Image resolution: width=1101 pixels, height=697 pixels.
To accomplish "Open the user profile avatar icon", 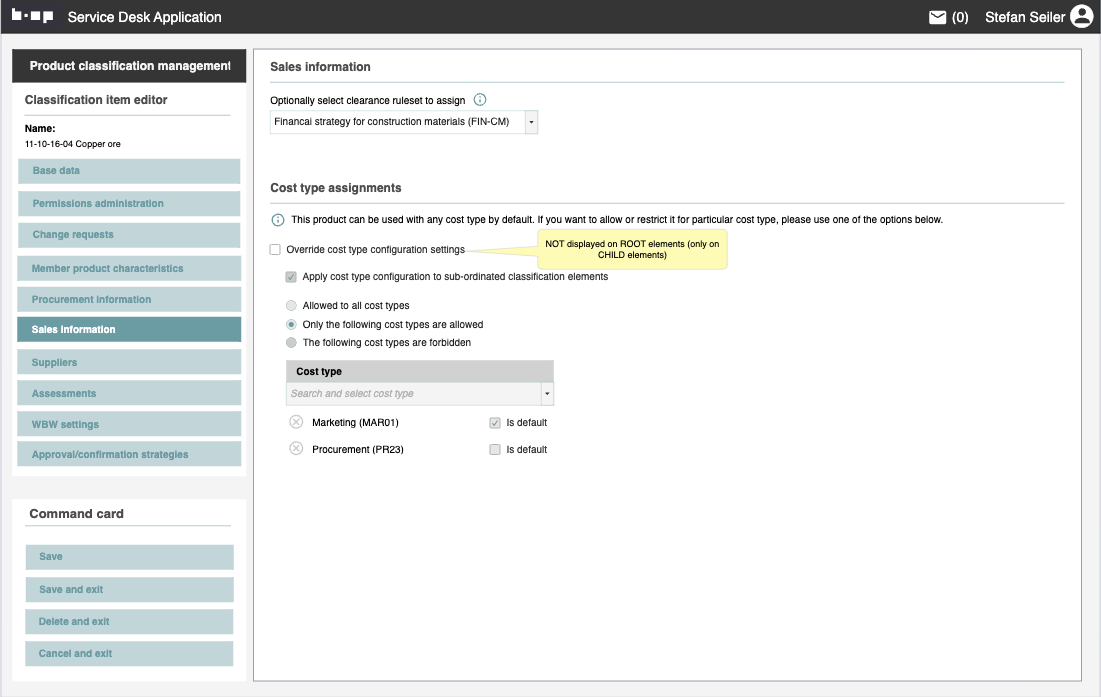I will pyautogui.click(x=1081, y=17).
